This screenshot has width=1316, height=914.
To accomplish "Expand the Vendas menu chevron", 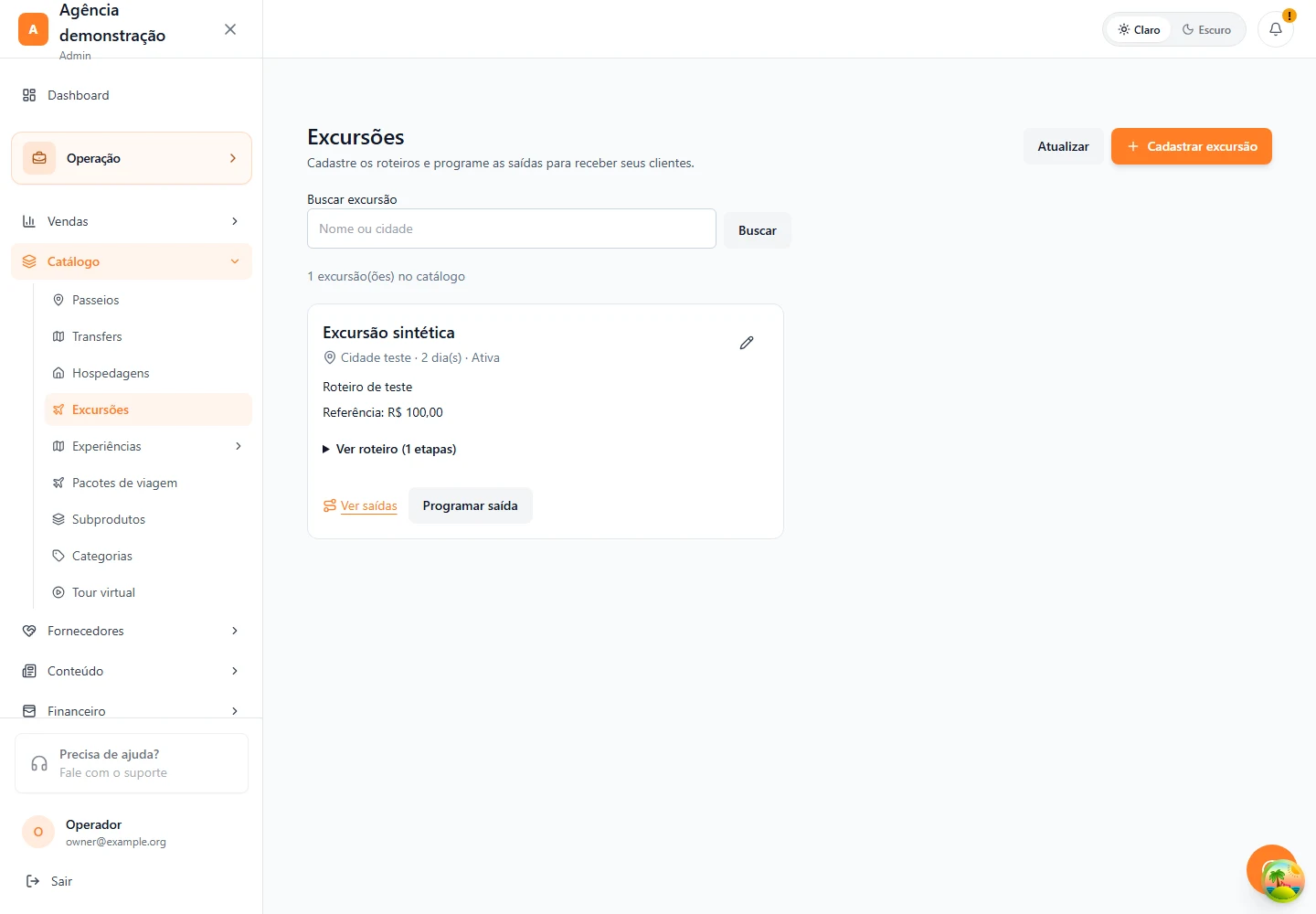I will point(235,221).
